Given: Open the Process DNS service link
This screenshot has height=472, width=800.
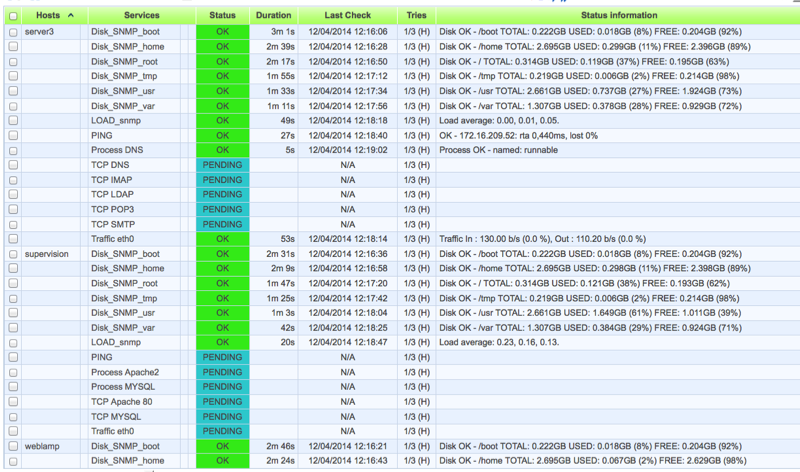Looking at the screenshot, I should pos(118,150).
